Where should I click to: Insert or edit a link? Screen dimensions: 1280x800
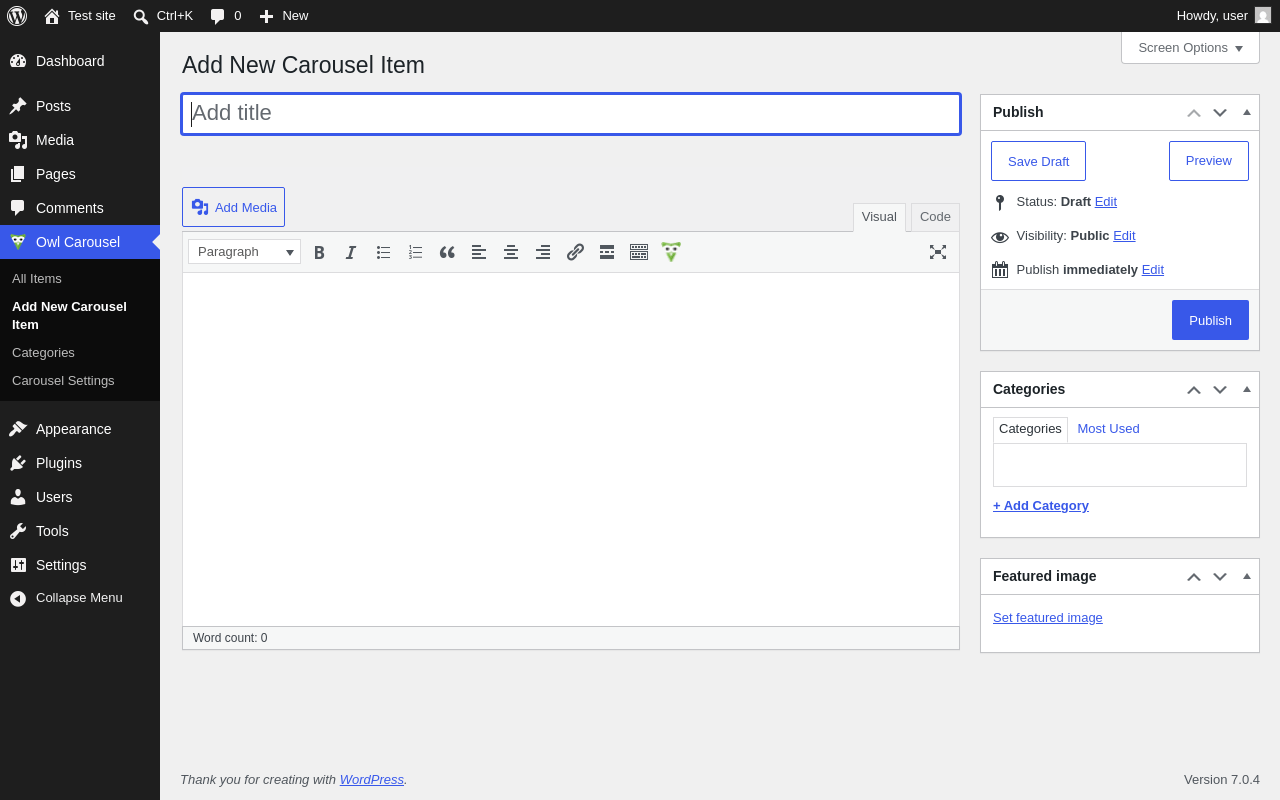tap(575, 252)
